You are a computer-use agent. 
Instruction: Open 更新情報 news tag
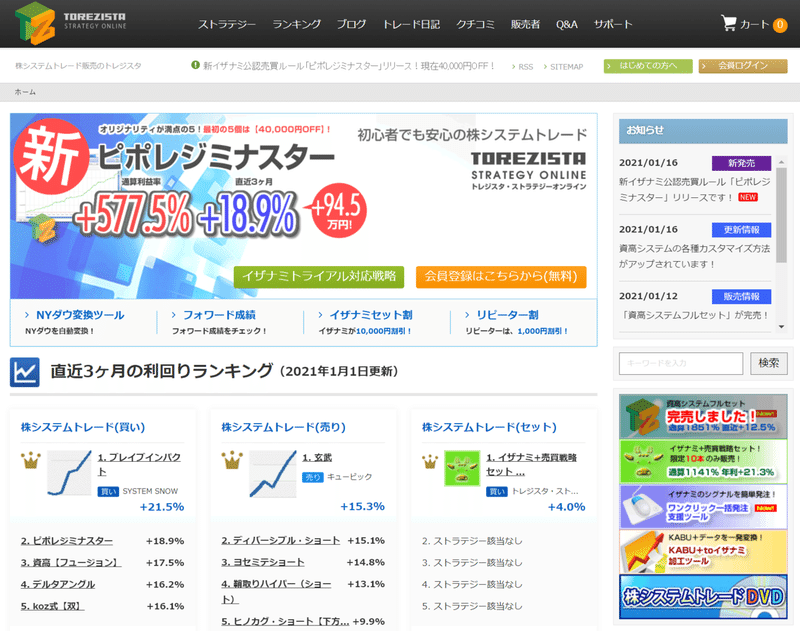point(741,230)
